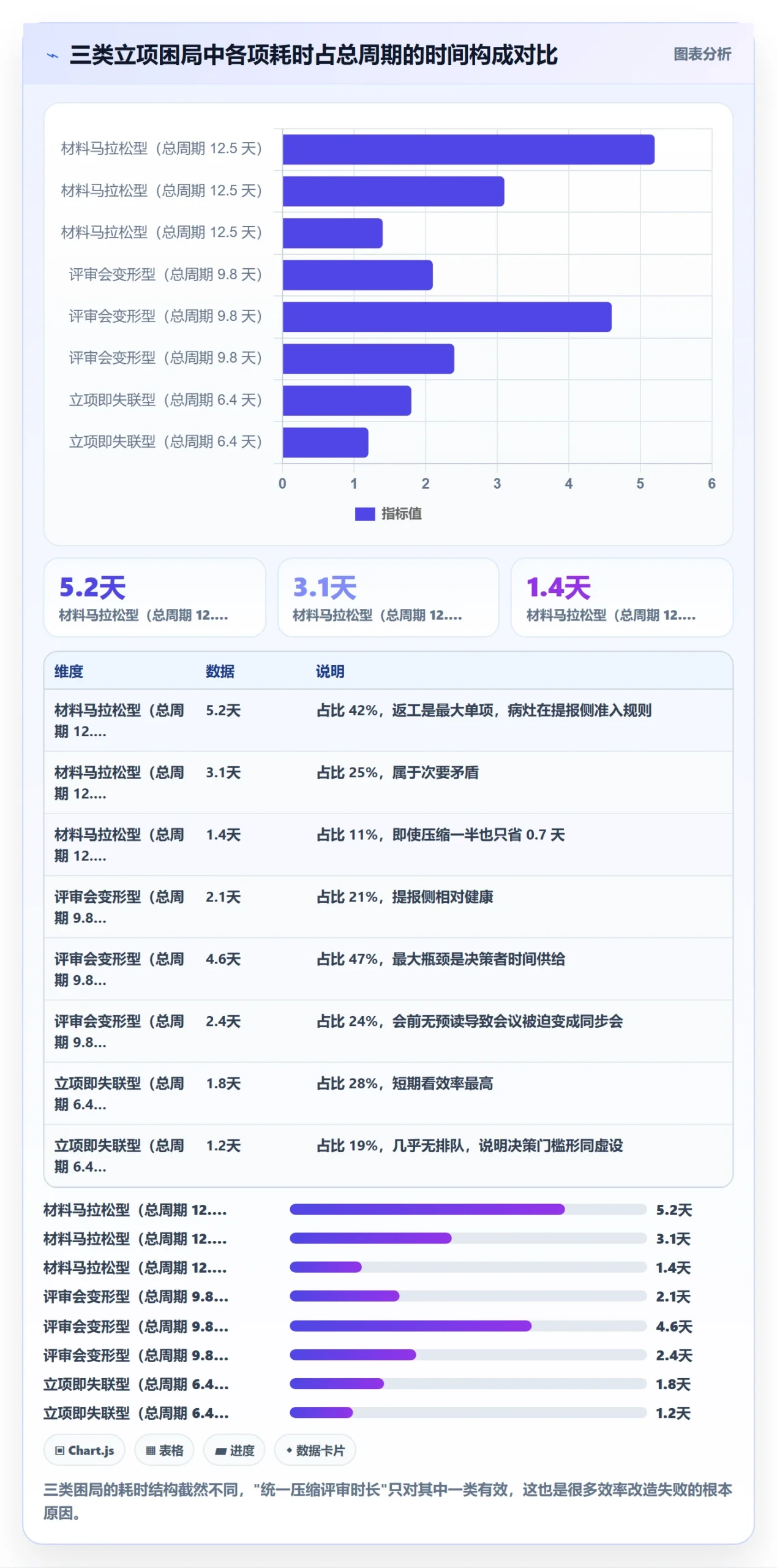Screen dimensions: 777x1568
Task: Toggle the 指标值 legend color box
Action: click(364, 513)
